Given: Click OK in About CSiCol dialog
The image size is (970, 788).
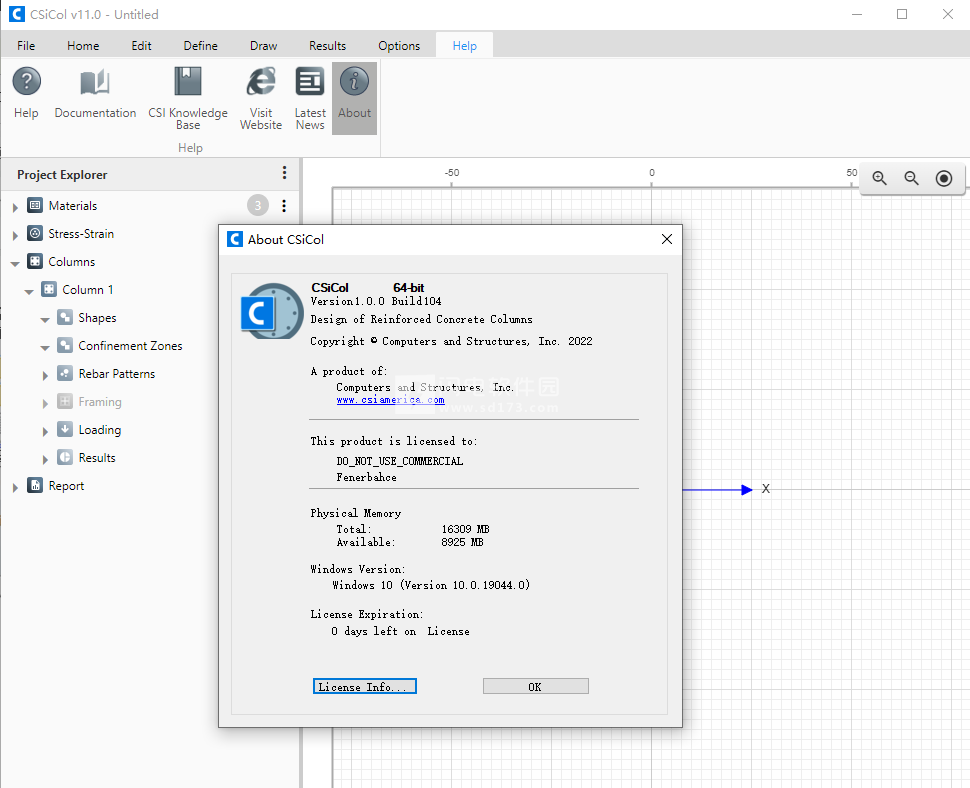Looking at the screenshot, I should [535, 687].
